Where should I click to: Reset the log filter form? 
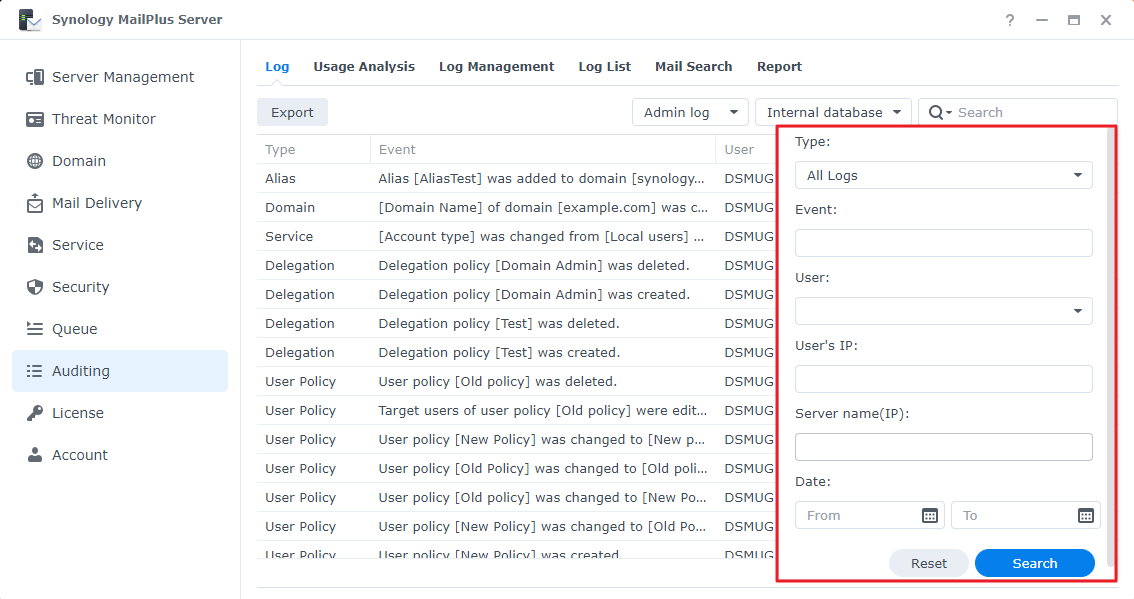(928, 563)
